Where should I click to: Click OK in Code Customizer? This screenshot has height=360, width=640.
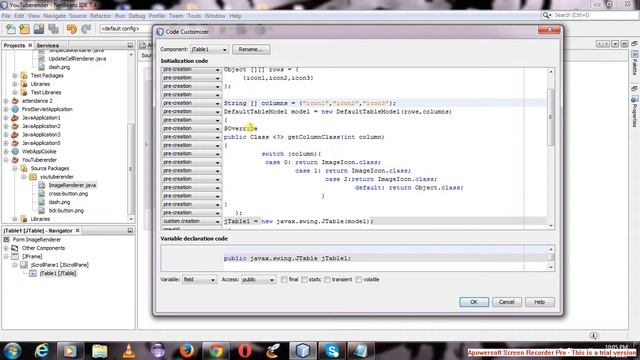pos(474,302)
